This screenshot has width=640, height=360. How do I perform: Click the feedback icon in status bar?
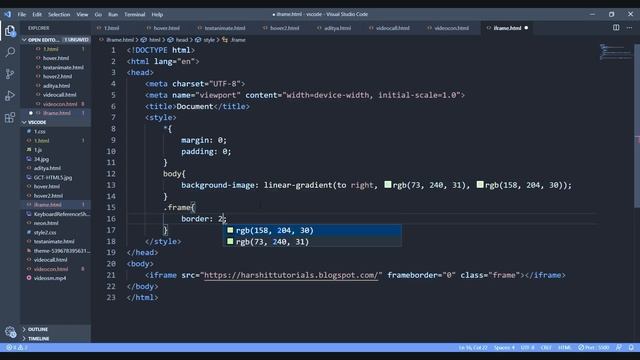pyautogui.click(x=619, y=348)
